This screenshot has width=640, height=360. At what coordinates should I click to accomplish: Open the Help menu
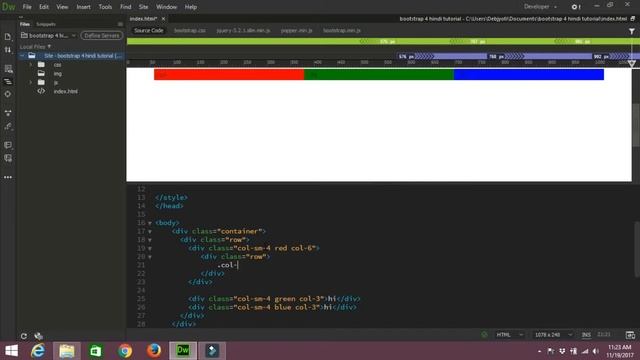click(x=191, y=7)
